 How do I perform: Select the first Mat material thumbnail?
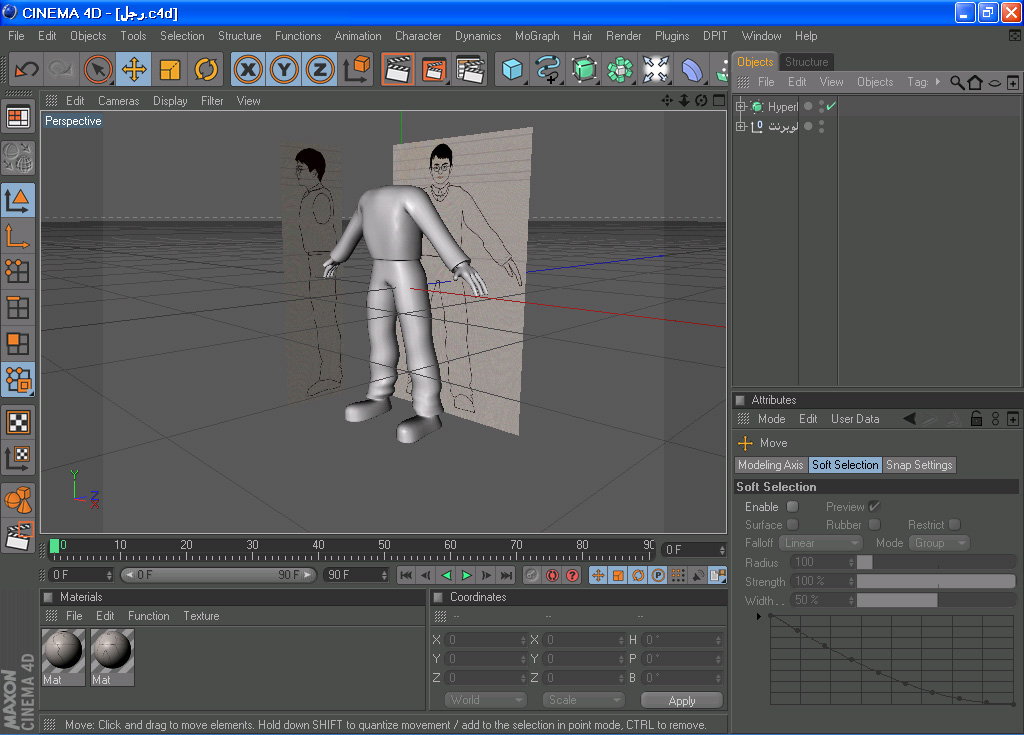(x=63, y=657)
